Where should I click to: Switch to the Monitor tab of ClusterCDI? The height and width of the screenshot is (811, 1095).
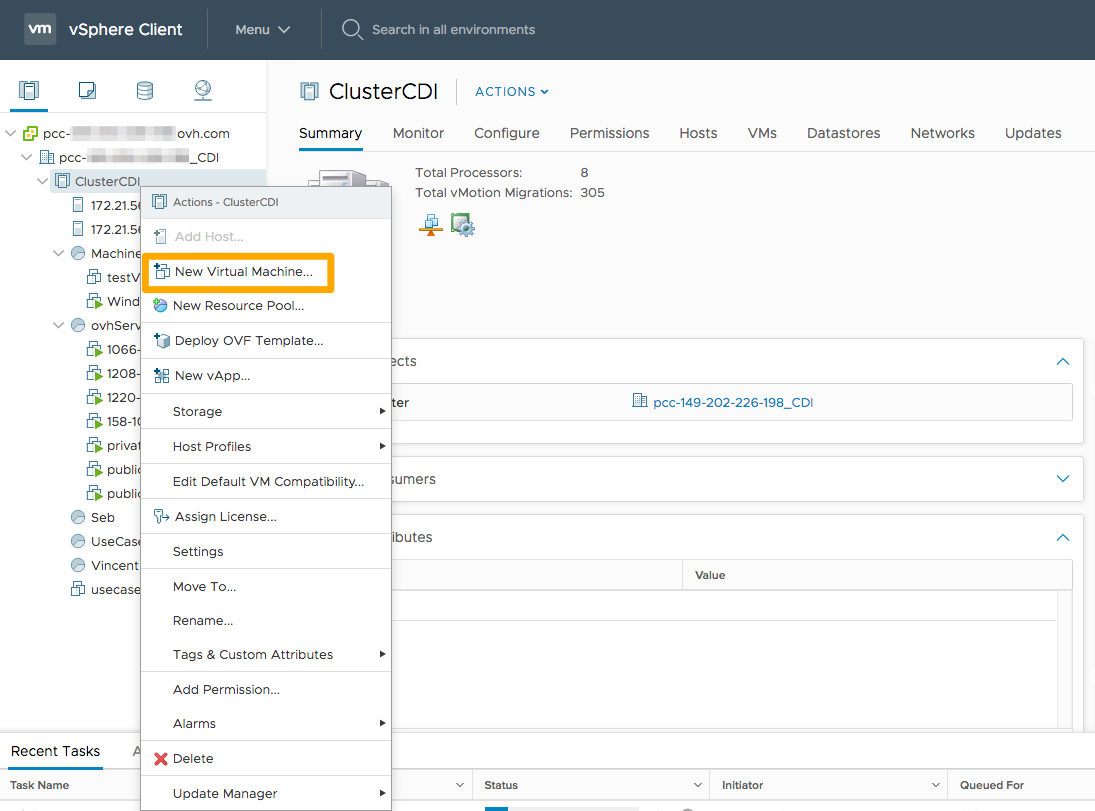click(x=418, y=132)
